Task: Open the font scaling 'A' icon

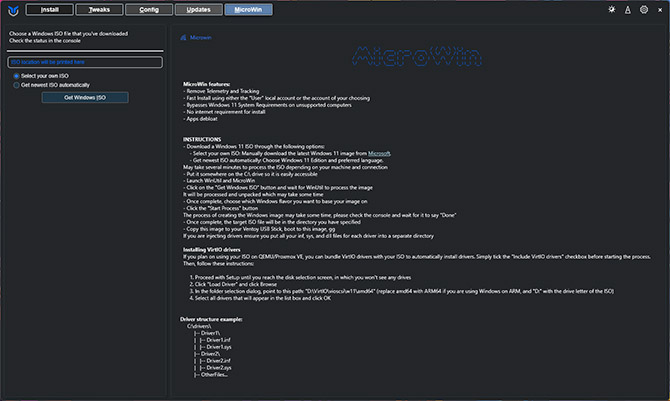Action: coord(627,10)
